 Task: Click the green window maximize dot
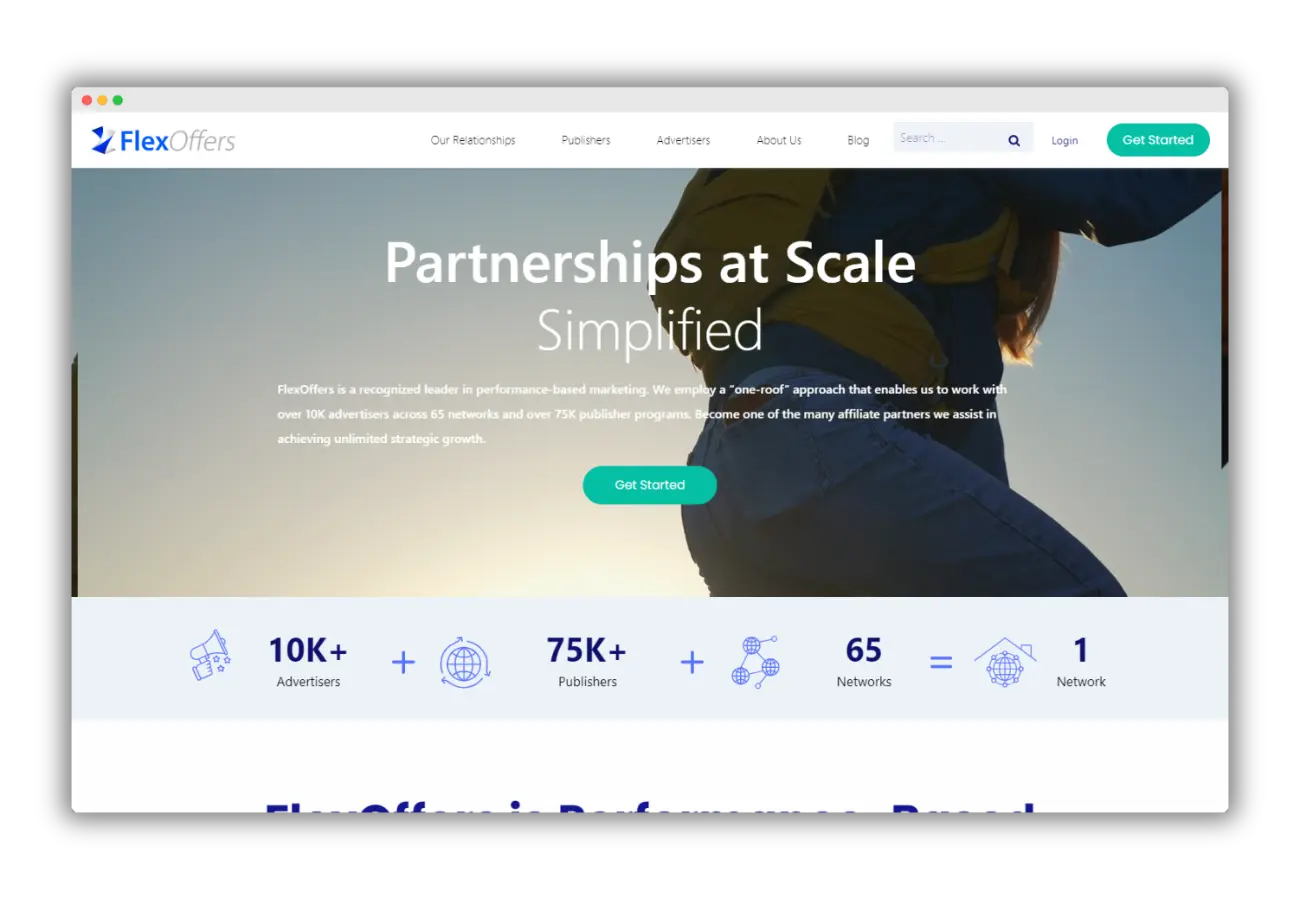(x=118, y=100)
